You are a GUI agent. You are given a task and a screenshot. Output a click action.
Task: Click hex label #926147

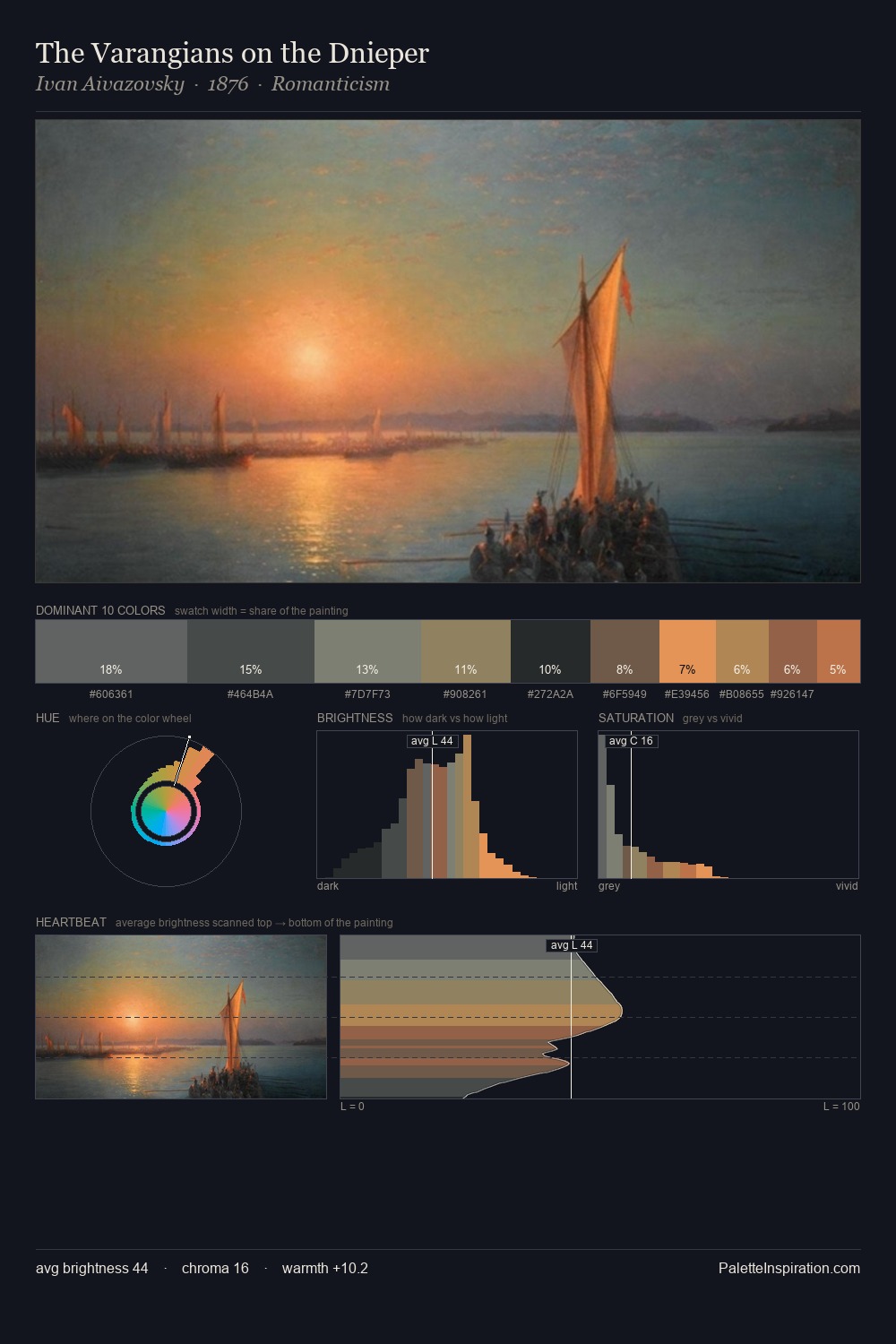[x=792, y=694]
